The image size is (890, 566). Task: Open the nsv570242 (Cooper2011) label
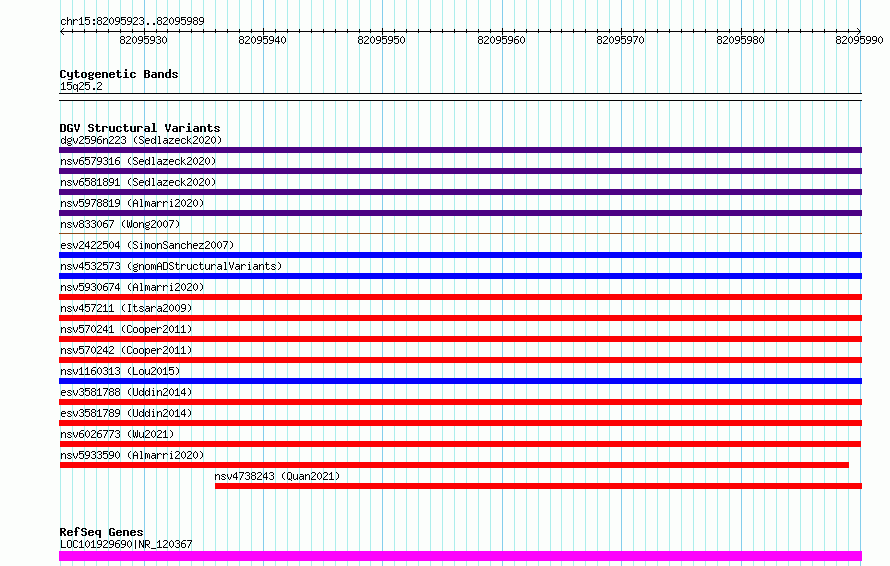pos(126,350)
